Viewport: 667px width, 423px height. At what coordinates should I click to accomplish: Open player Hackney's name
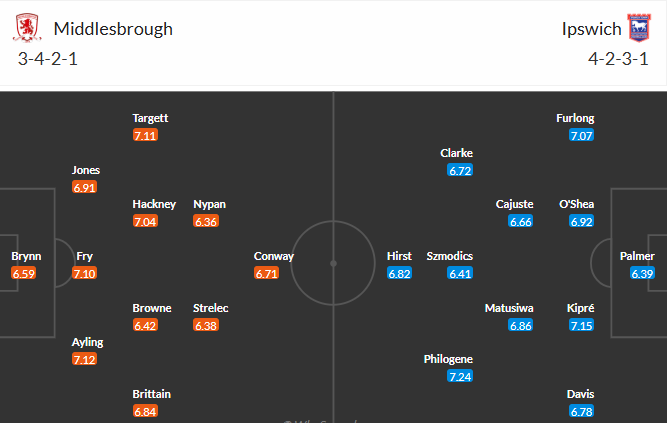[x=154, y=204]
